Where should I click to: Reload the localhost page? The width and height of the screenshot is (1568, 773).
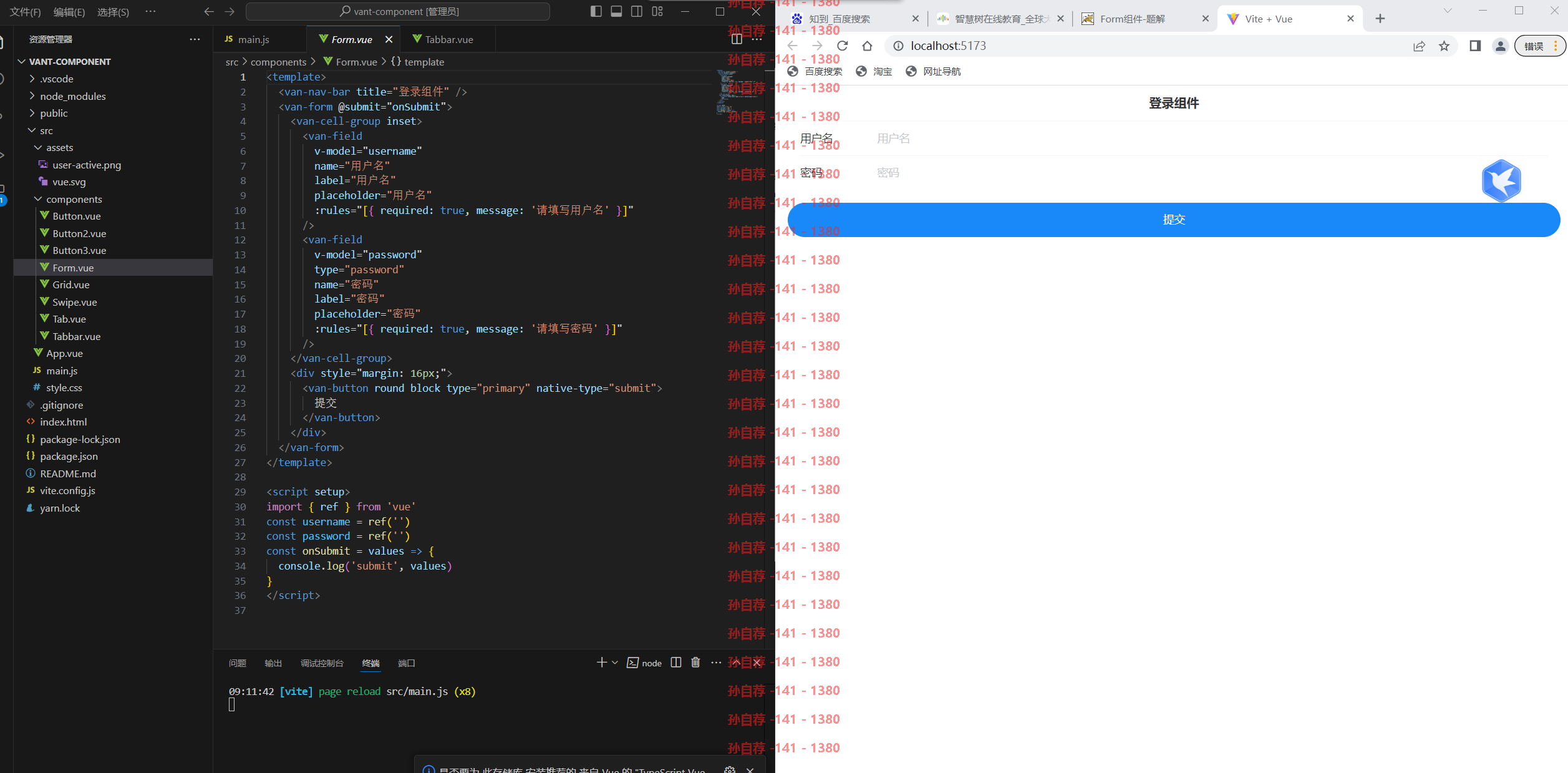click(842, 46)
